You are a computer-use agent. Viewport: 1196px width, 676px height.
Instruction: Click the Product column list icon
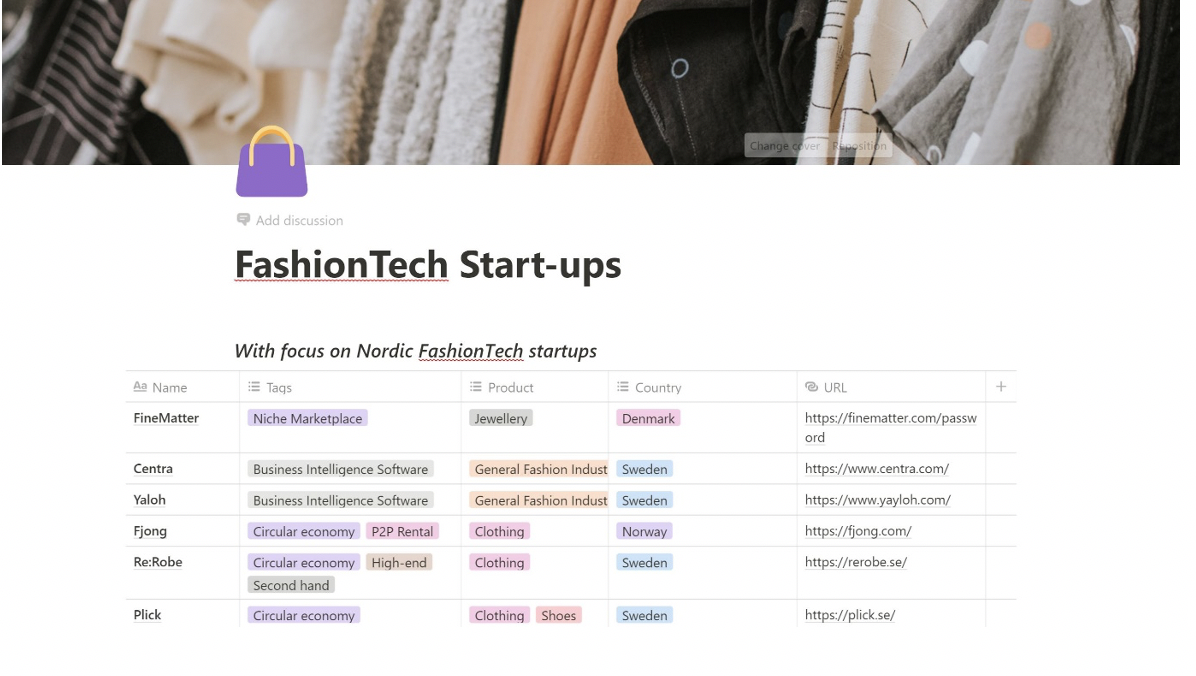pyautogui.click(x=476, y=387)
